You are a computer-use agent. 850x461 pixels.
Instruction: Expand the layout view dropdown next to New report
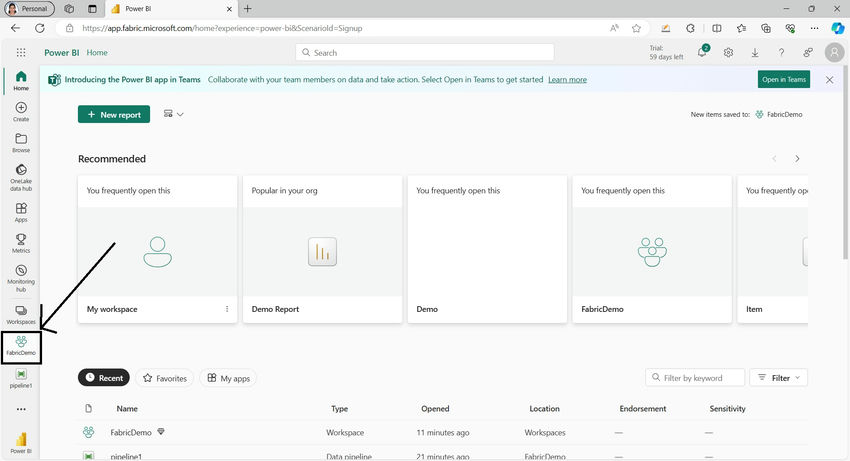click(173, 114)
